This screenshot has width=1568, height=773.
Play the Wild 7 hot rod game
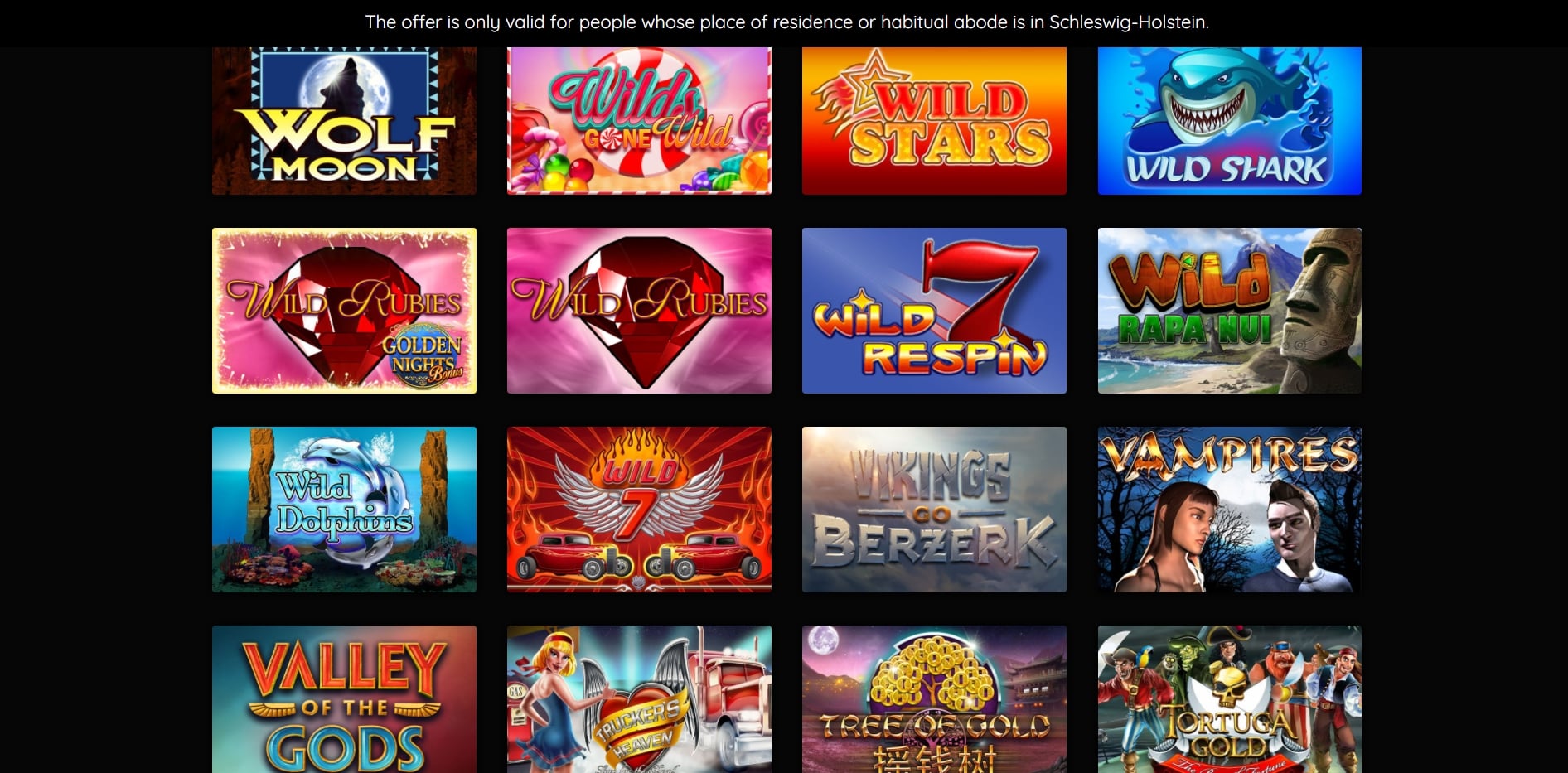coord(639,510)
